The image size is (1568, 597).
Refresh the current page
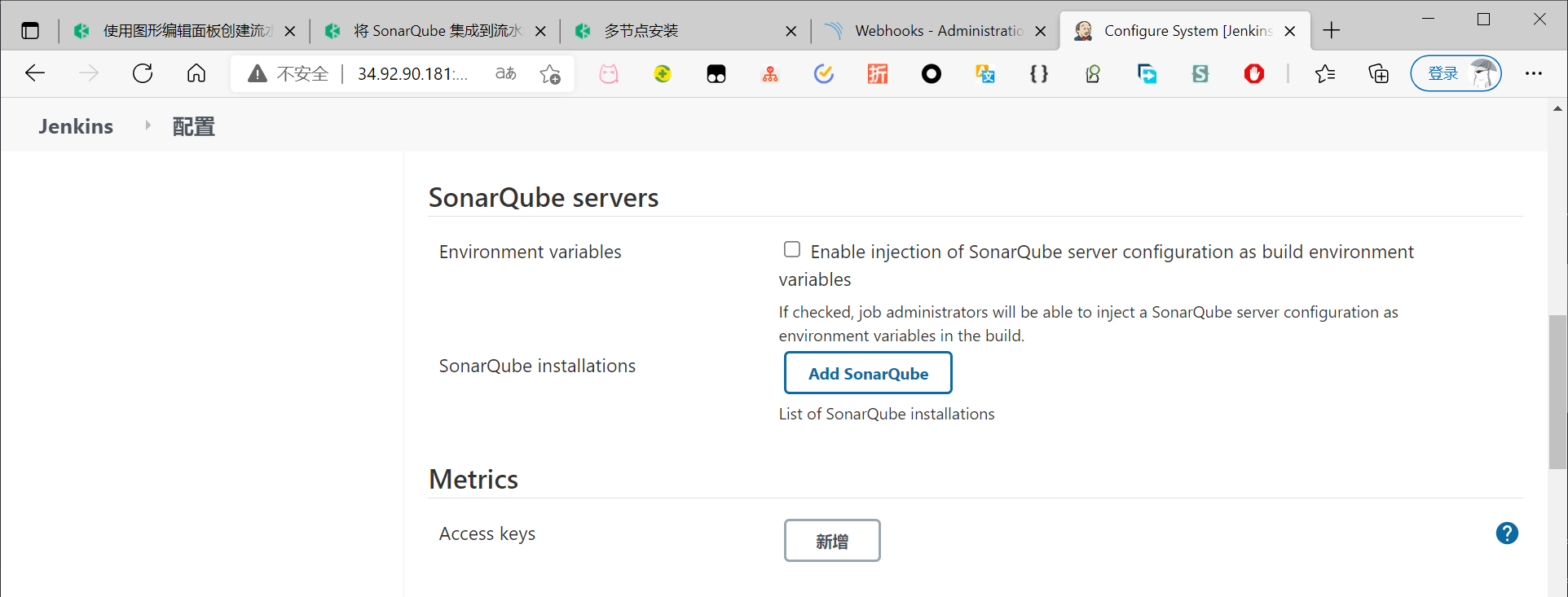click(x=143, y=73)
